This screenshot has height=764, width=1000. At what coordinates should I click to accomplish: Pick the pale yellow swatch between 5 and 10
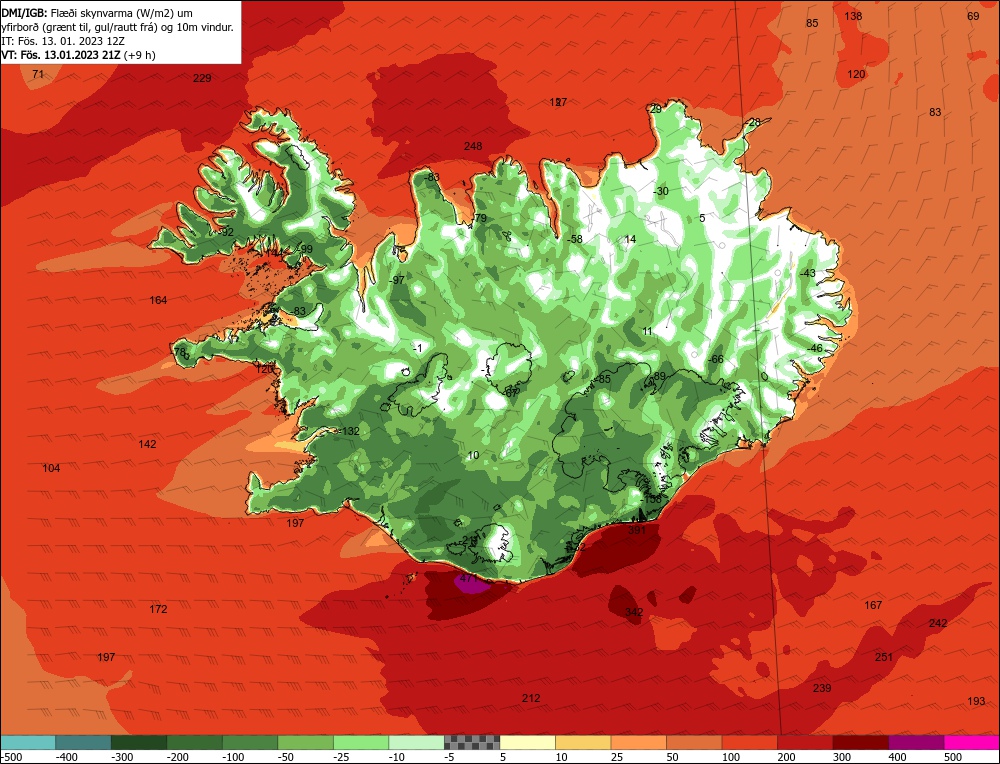527,742
